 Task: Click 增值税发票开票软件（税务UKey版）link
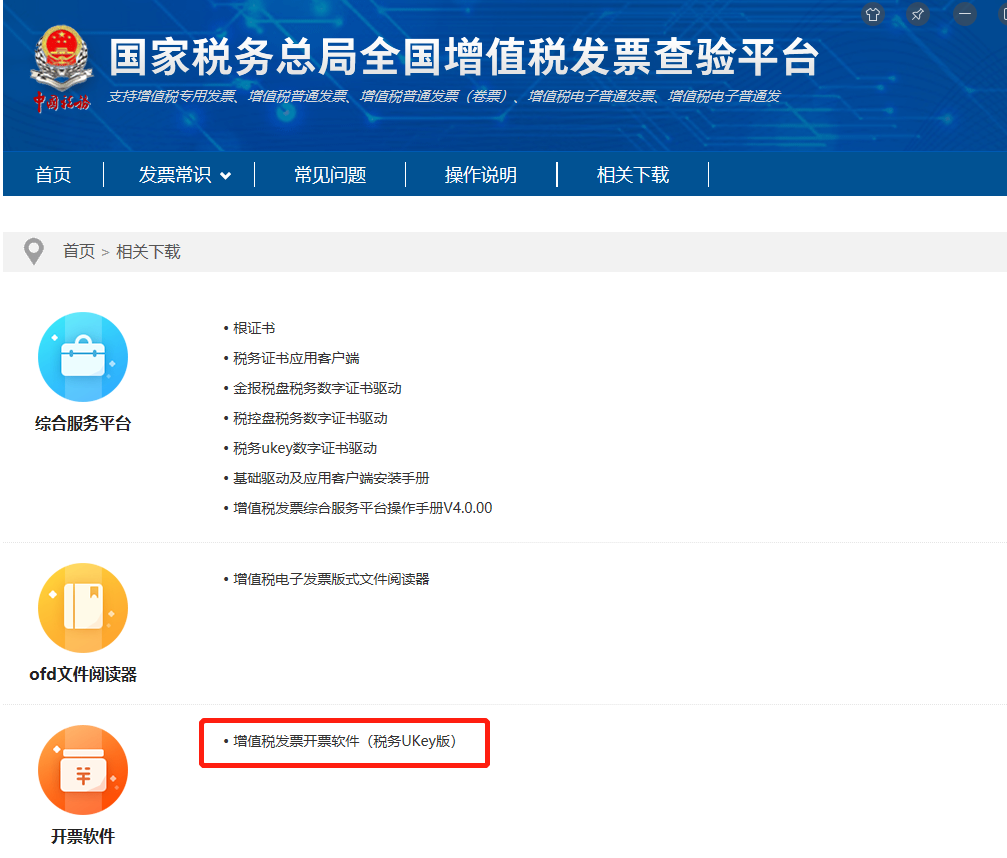point(344,741)
